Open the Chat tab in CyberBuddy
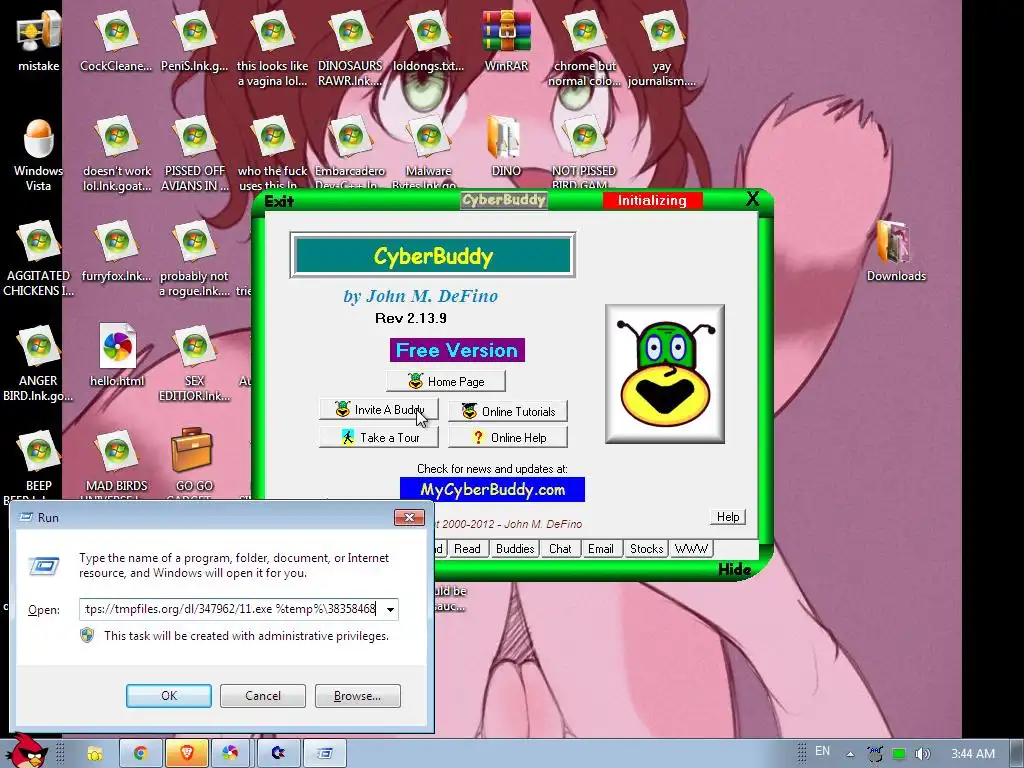 560,549
